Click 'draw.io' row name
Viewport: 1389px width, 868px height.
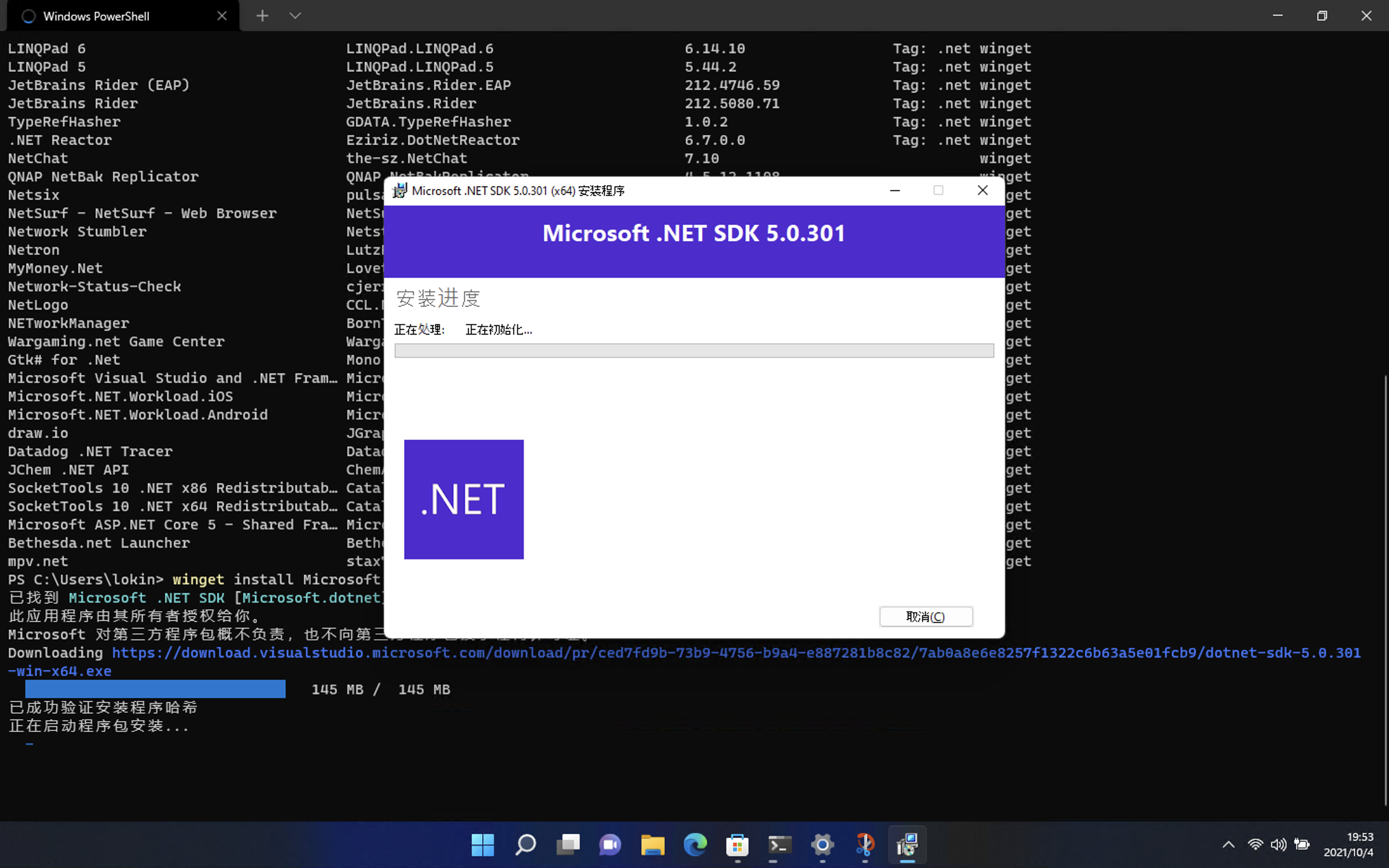tap(38, 433)
